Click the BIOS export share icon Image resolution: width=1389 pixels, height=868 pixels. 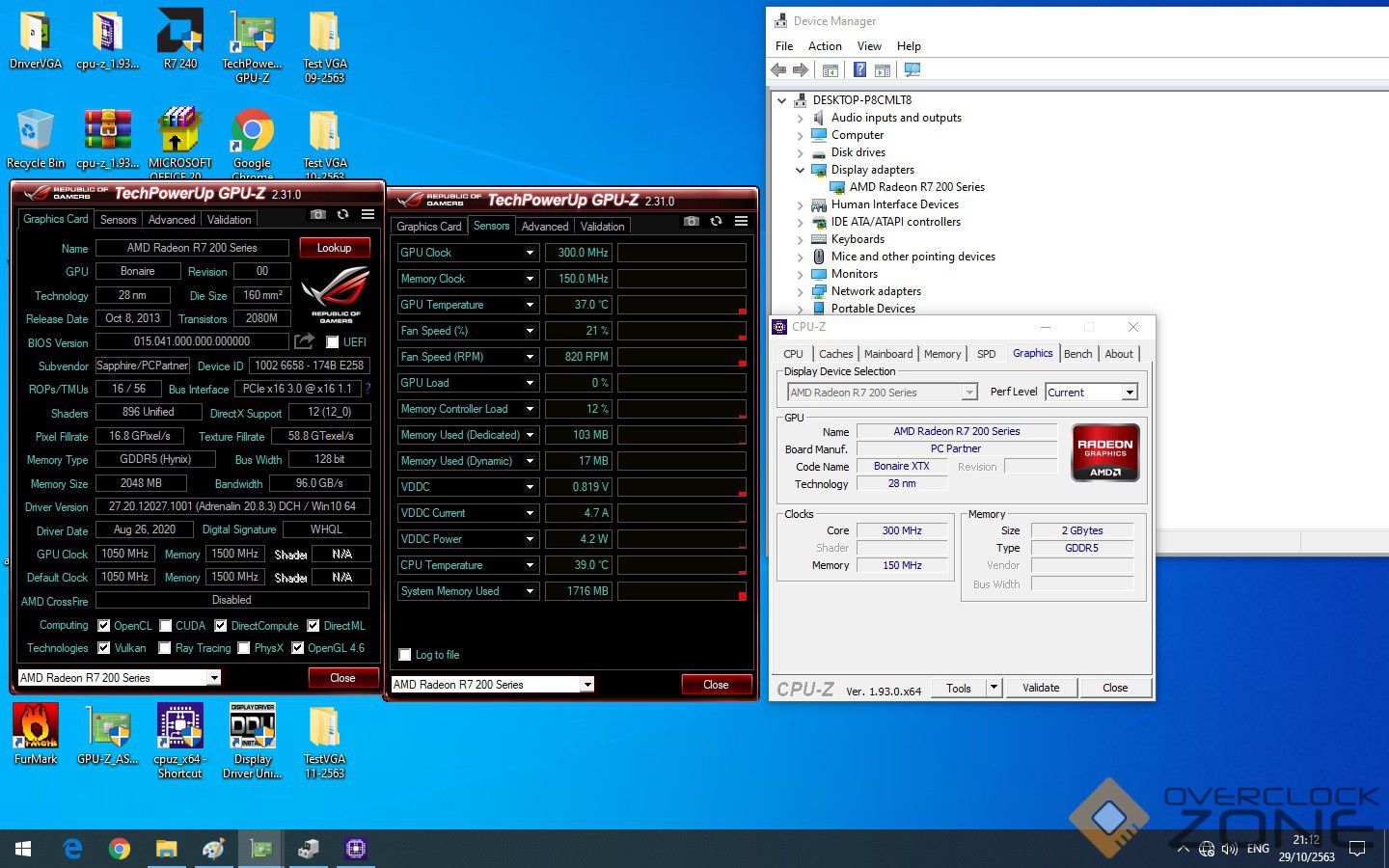point(304,341)
